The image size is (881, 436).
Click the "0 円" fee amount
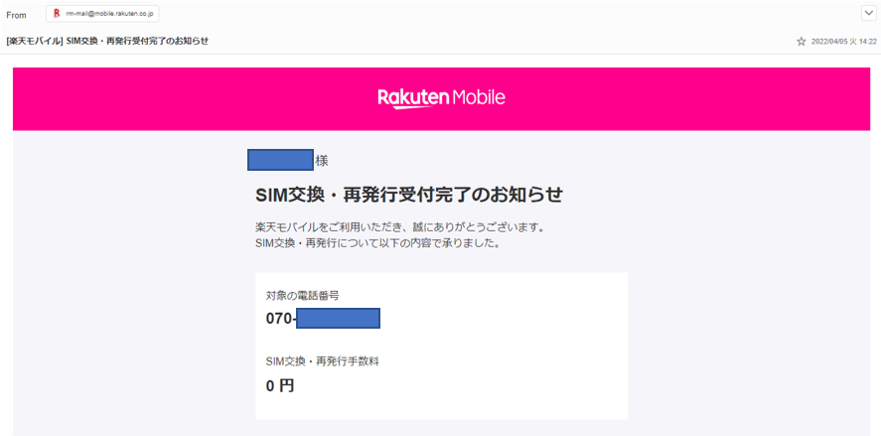280,385
